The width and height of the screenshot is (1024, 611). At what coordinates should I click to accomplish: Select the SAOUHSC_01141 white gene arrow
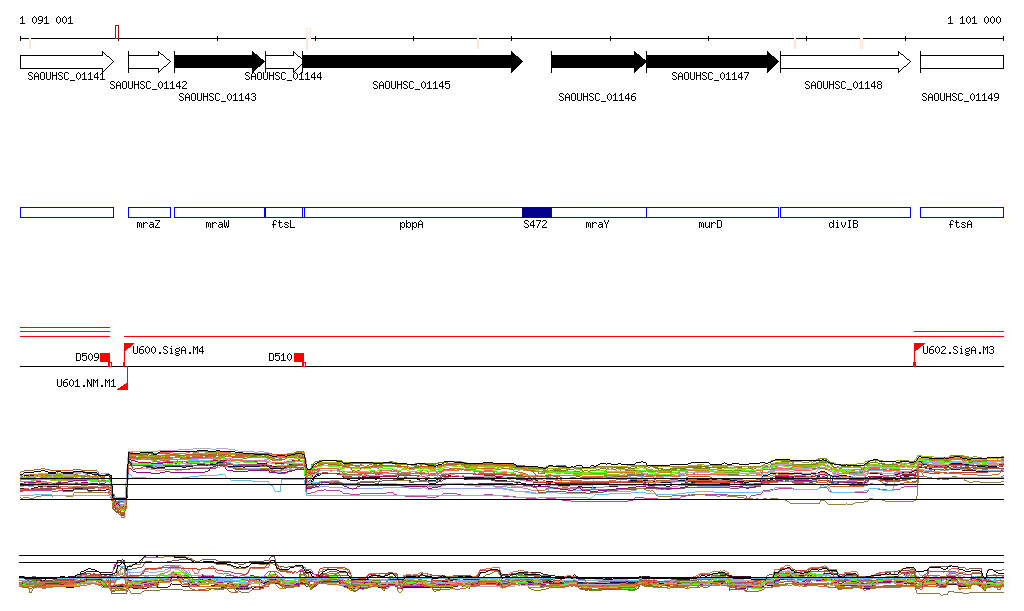(x=67, y=62)
